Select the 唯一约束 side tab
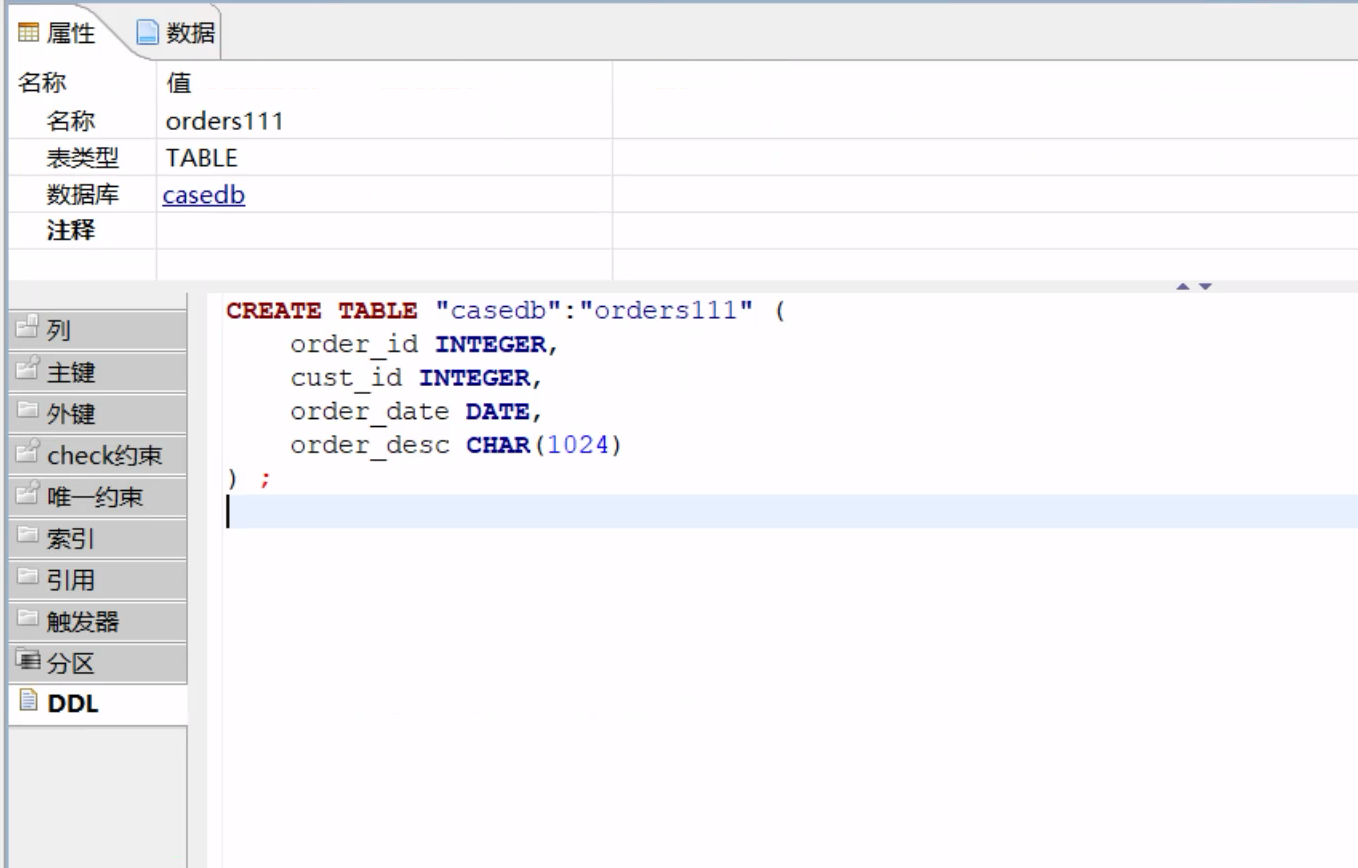The height and width of the screenshot is (868, 1358). point(97,497)
